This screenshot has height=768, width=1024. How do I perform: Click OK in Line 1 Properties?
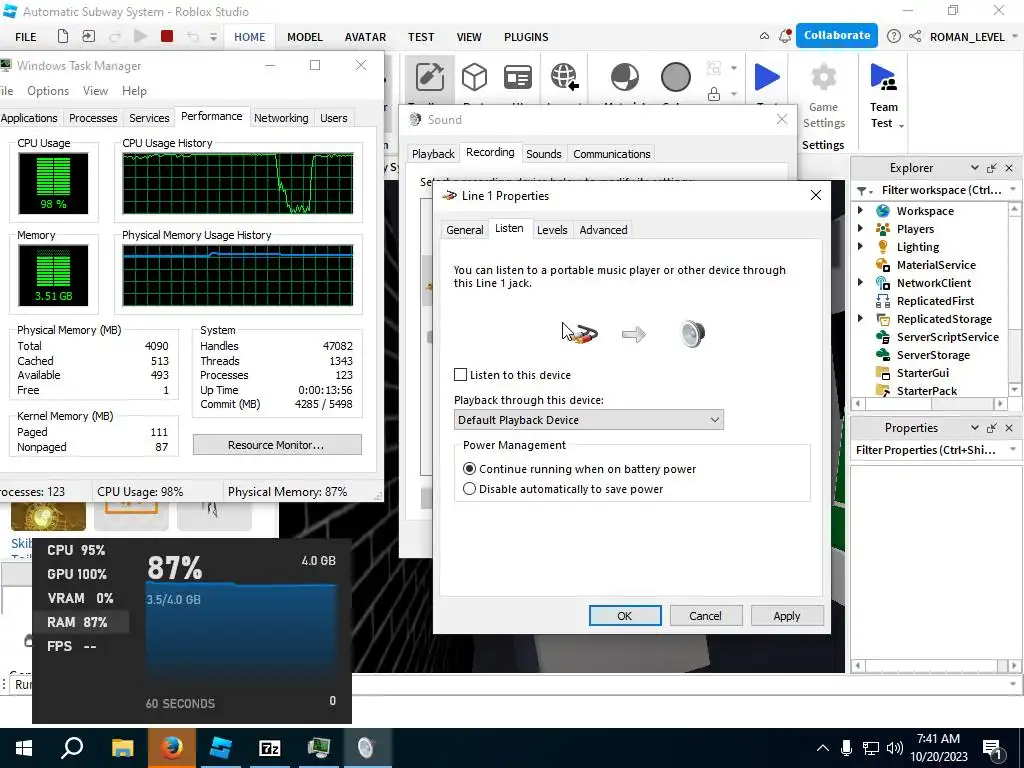coord(625,616)
